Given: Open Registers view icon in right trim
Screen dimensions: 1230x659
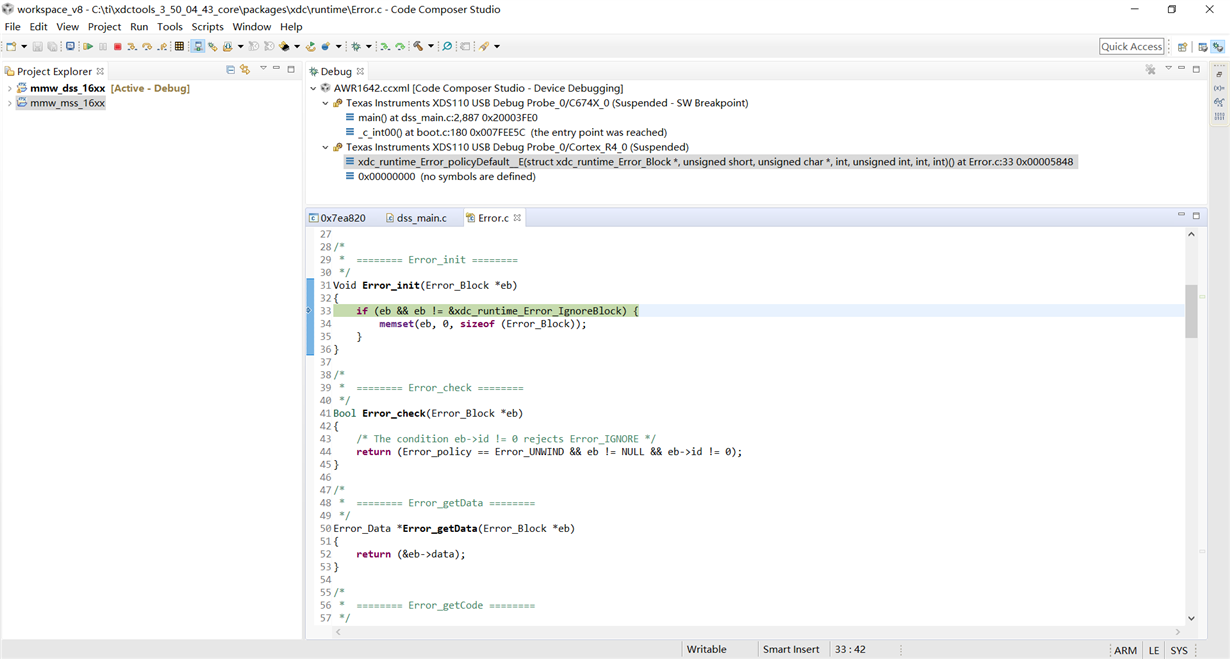Looking at the screenshot, I should tap(1219, 116).
